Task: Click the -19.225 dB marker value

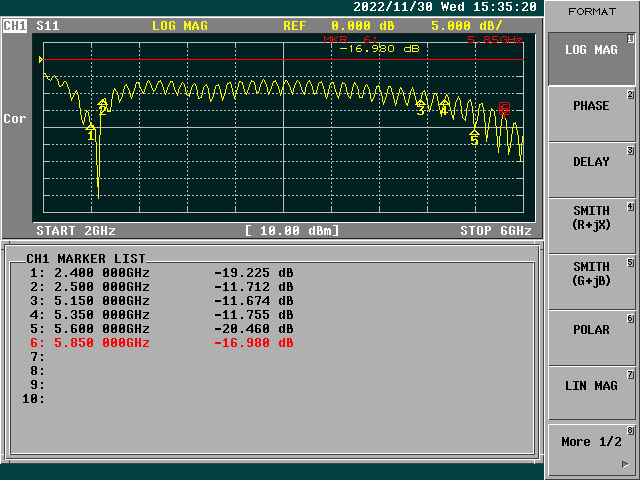Action: [253, 273]
